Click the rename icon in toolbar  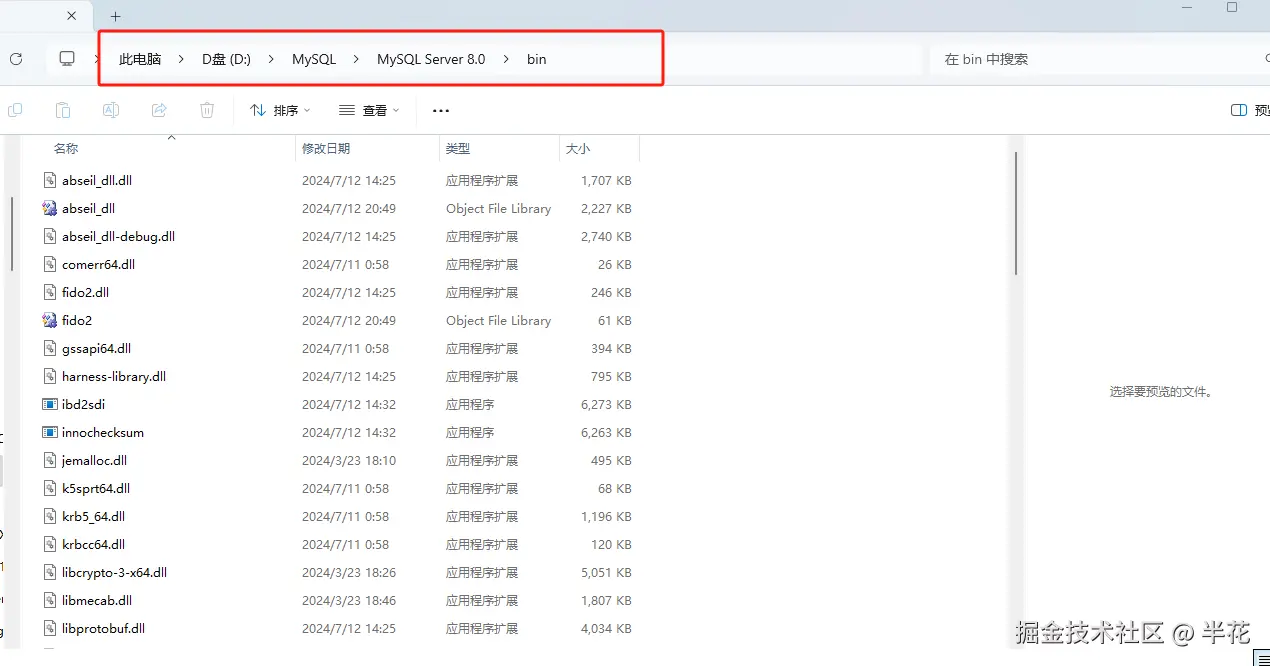[x=111, y=110]
